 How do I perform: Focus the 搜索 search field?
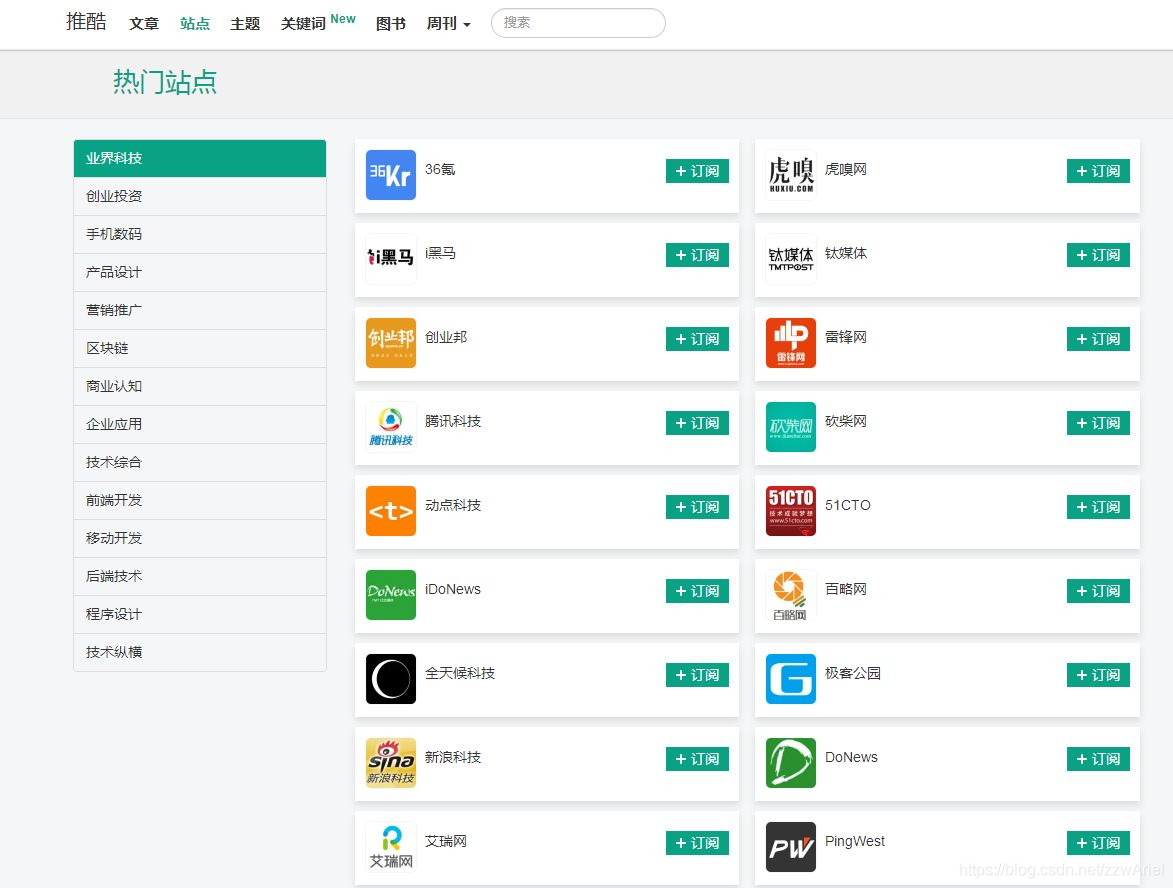(x=578, y=23)
